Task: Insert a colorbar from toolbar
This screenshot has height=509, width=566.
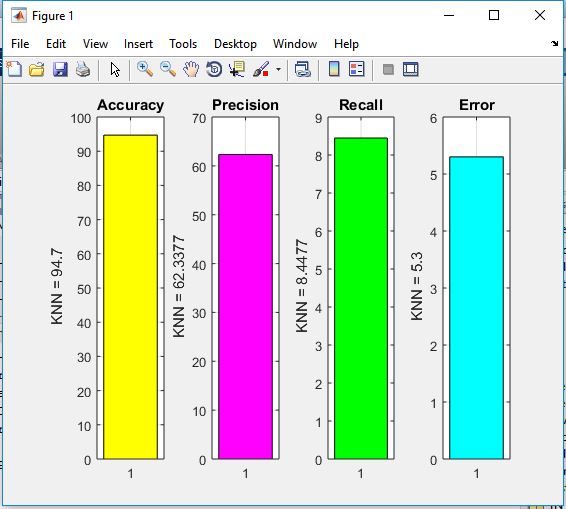Action: 334,69
